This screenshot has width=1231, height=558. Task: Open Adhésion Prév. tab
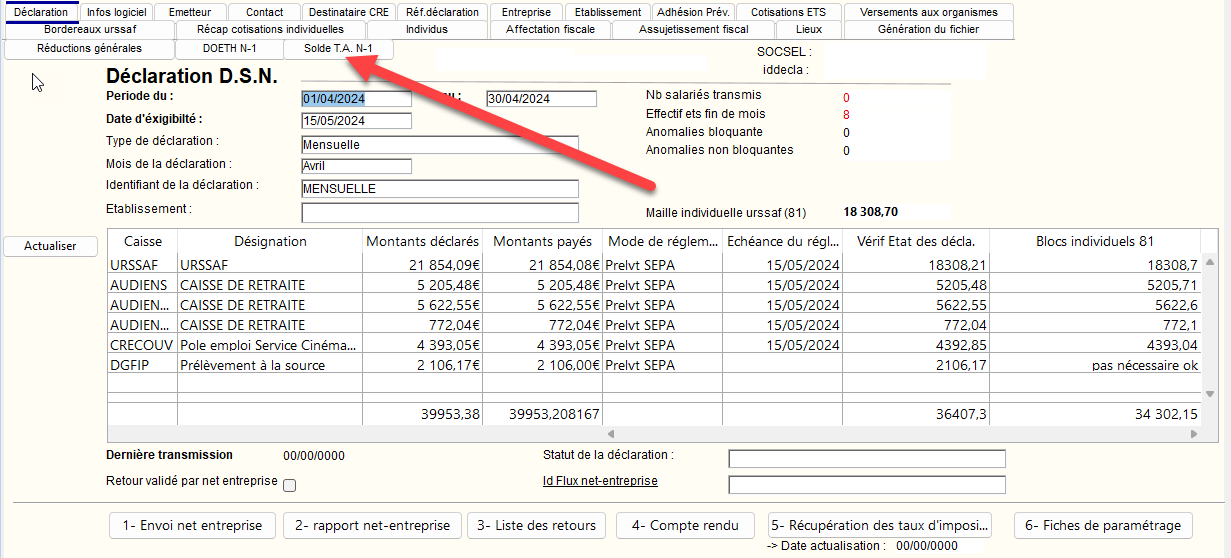tap(694, 12)
